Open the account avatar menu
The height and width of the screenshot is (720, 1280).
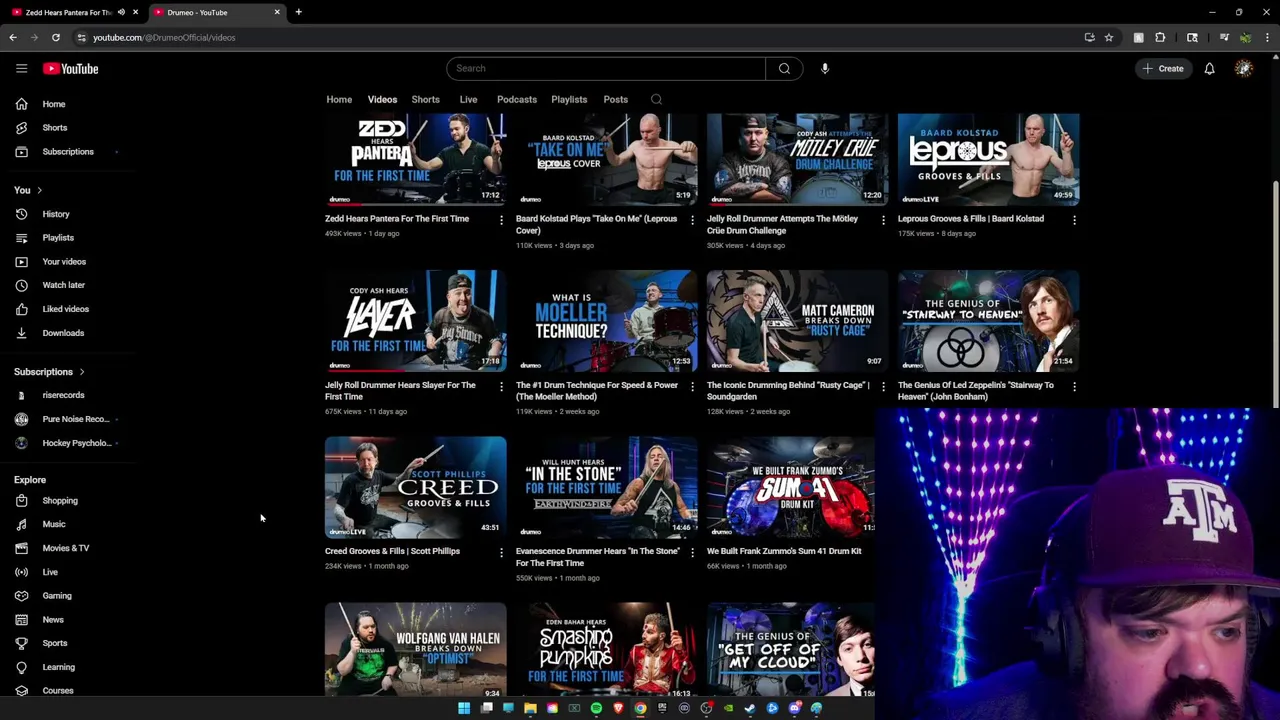coord(1243,68)
